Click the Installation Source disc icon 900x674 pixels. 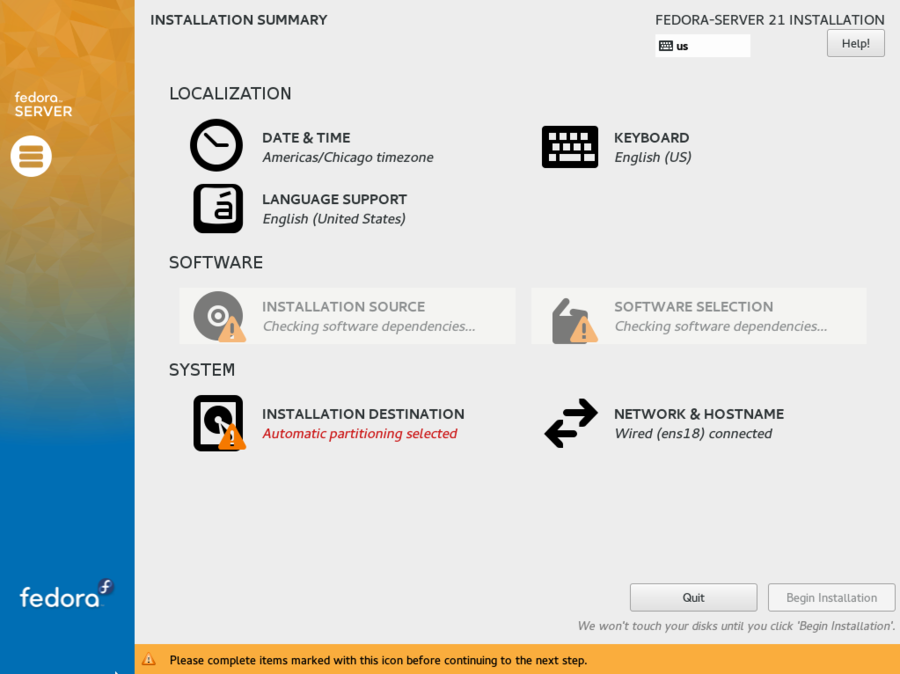218,316
